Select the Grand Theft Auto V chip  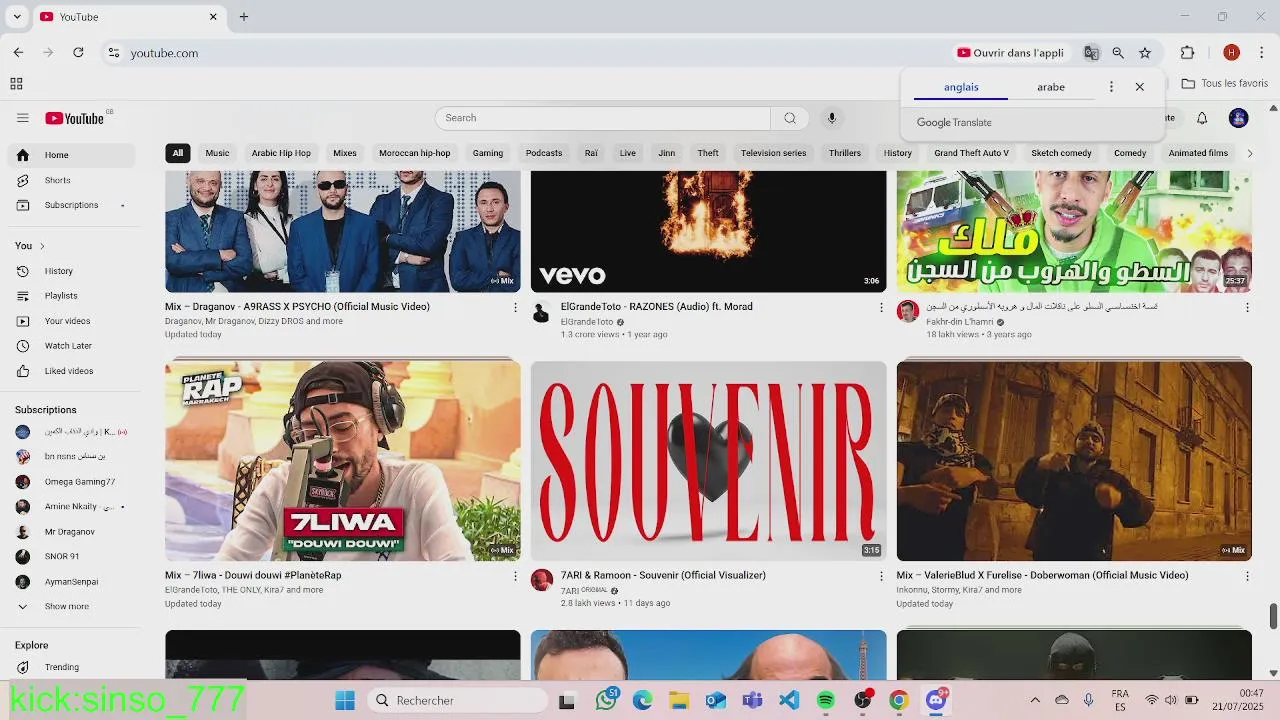click(971, 153)
